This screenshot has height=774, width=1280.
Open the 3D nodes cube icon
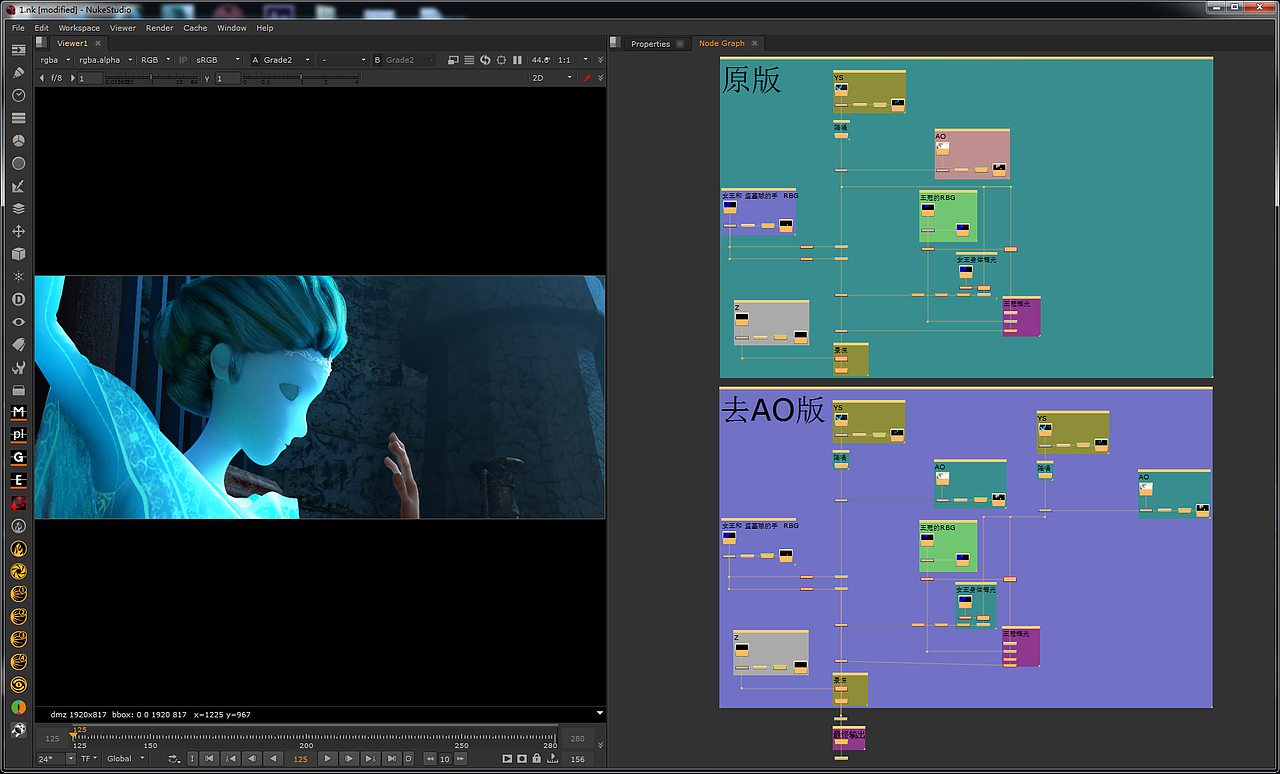click(18, 254)
